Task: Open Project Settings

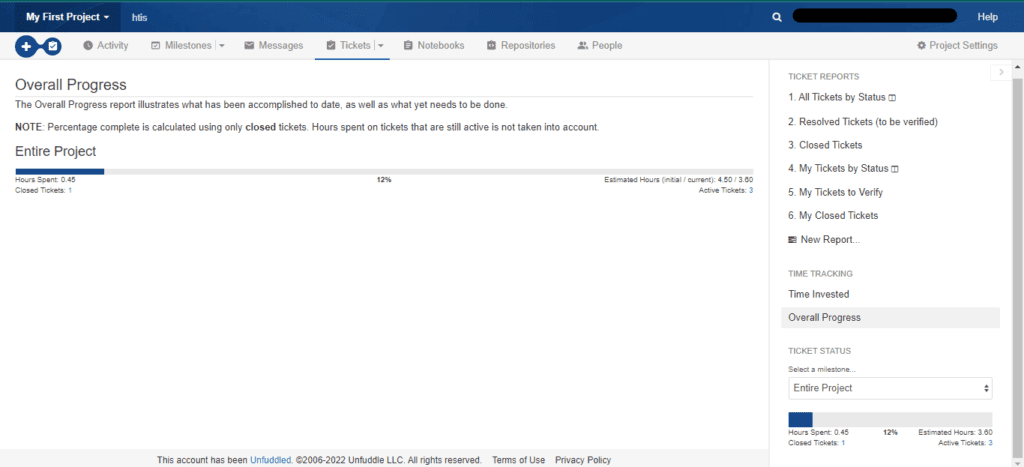Action: click(957, 46)
